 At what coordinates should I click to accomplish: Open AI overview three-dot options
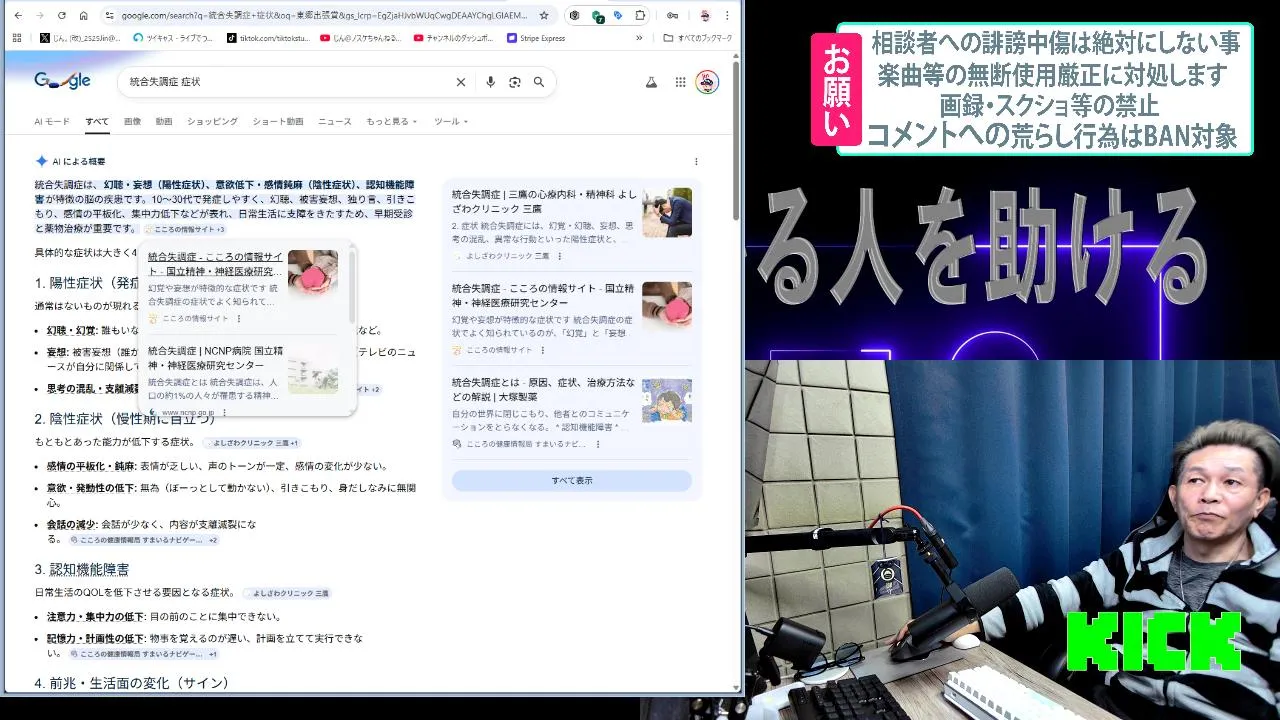click(696, 161)
